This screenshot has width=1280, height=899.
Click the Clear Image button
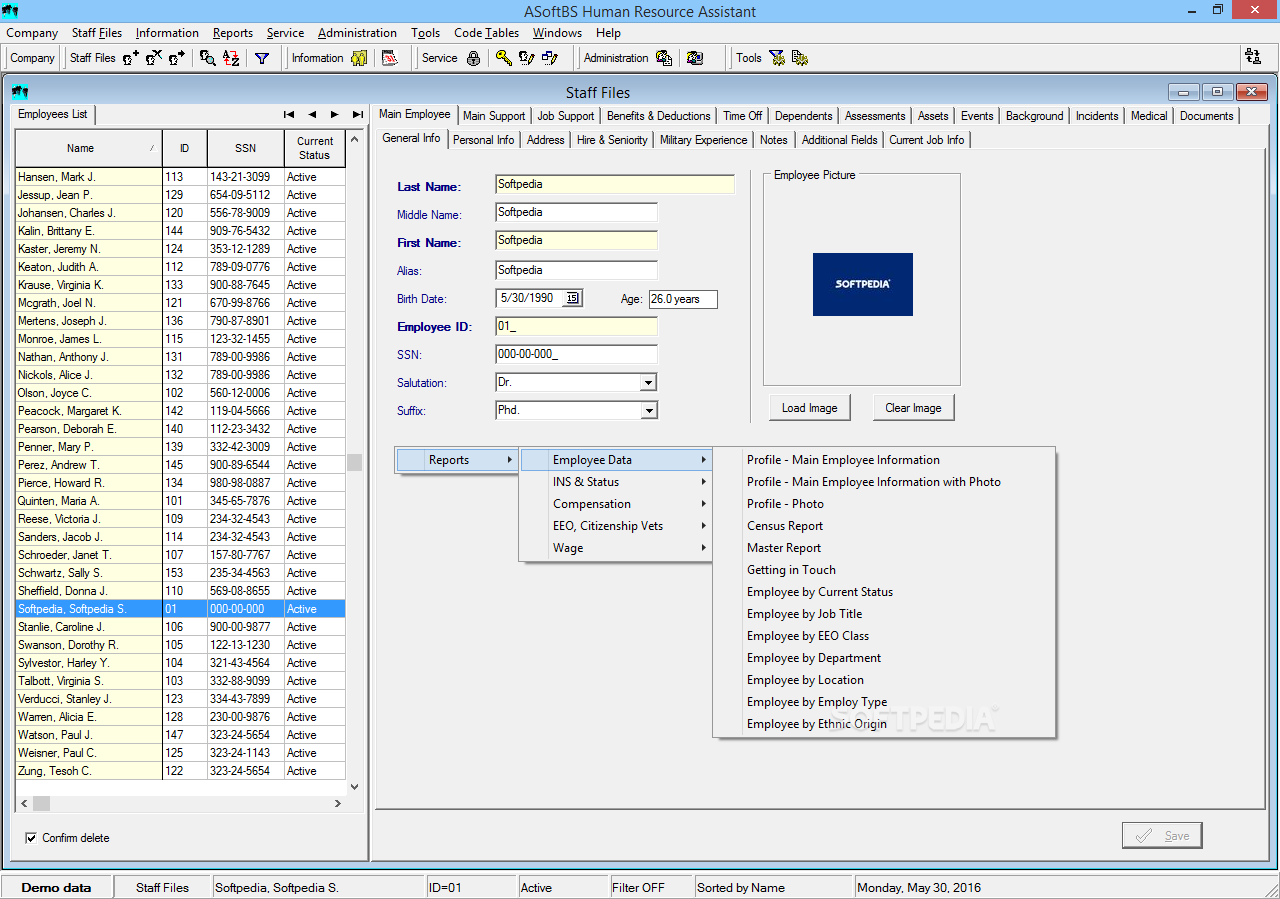tap(913, 408)
